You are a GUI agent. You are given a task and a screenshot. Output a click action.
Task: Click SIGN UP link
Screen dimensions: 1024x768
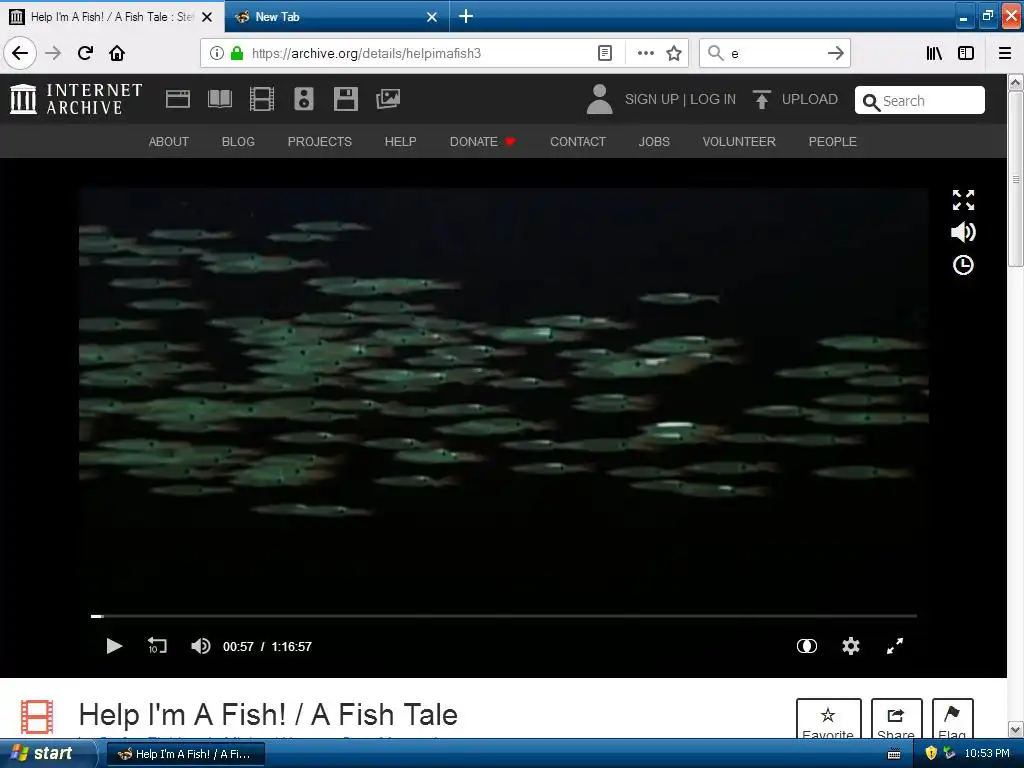652,99
